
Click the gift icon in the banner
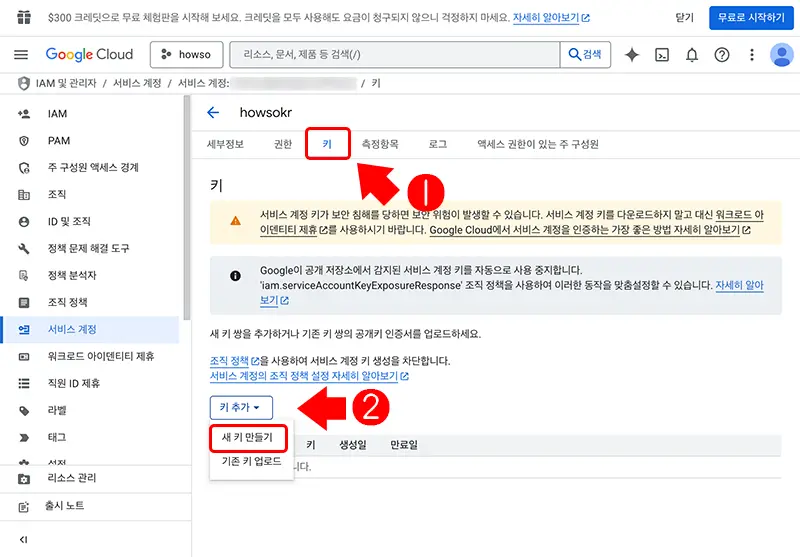(24, 17)
